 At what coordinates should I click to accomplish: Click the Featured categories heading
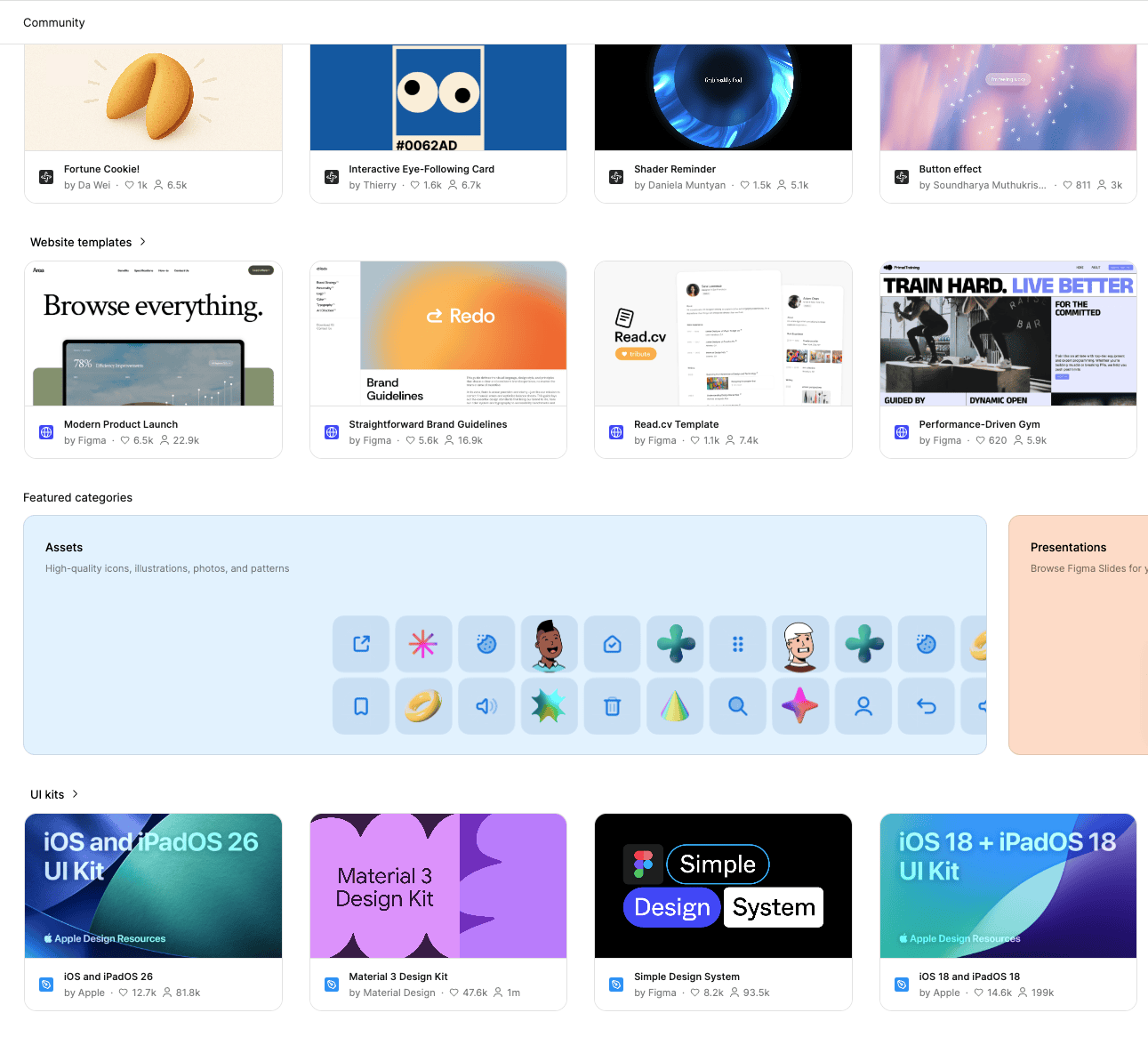pos(77,497)
